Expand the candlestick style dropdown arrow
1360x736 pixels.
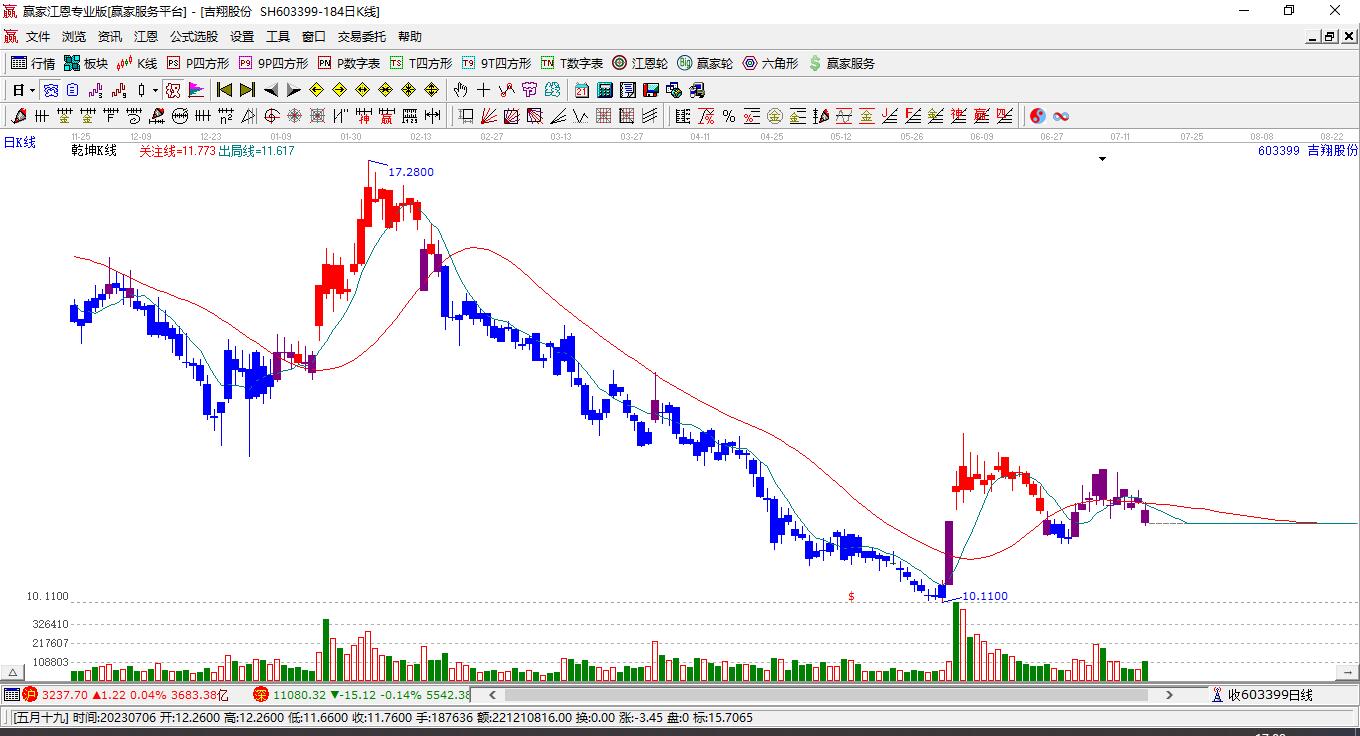(x=155, y=90)
